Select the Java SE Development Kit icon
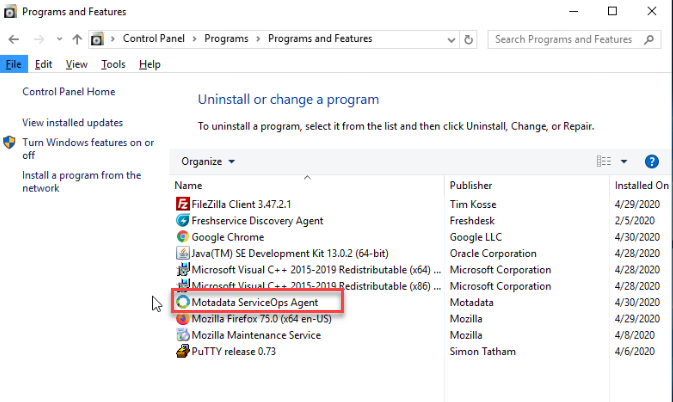 (x=182, y=253)
